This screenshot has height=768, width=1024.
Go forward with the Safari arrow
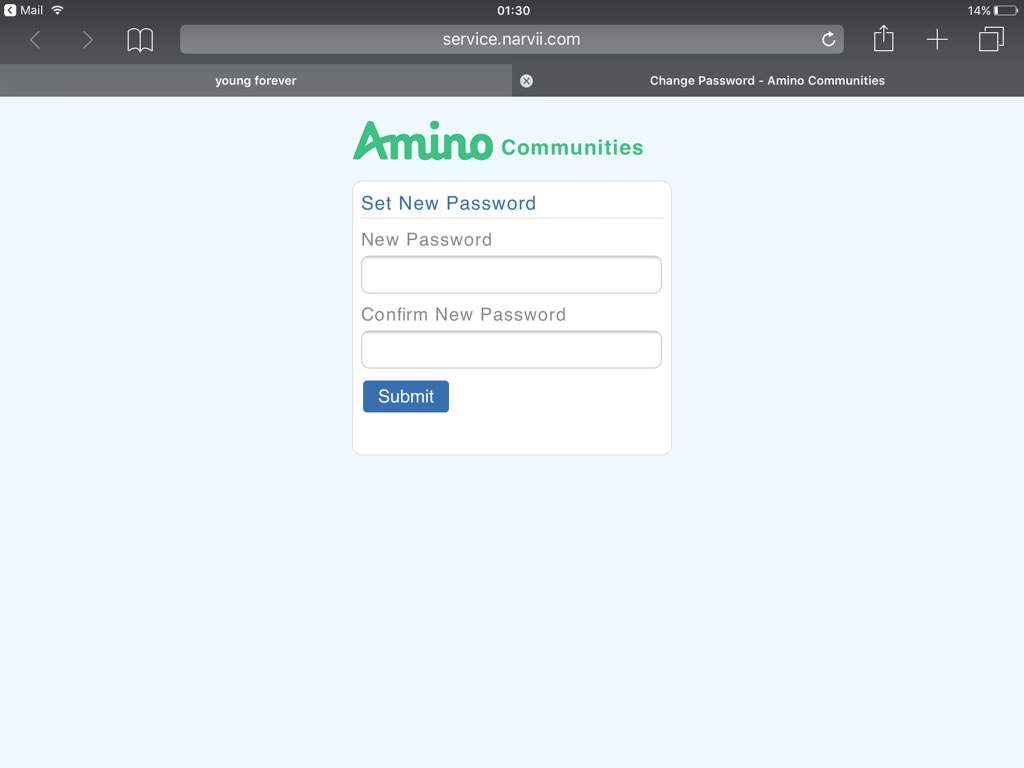click(88, 40)
